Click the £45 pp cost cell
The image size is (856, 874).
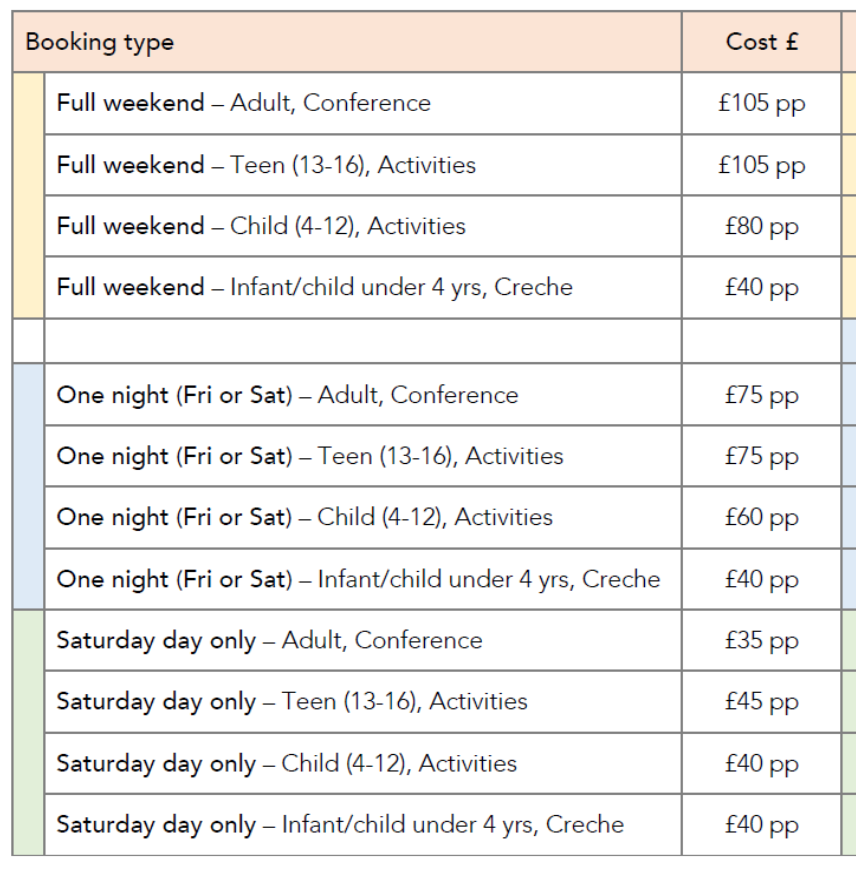[761, 702]
